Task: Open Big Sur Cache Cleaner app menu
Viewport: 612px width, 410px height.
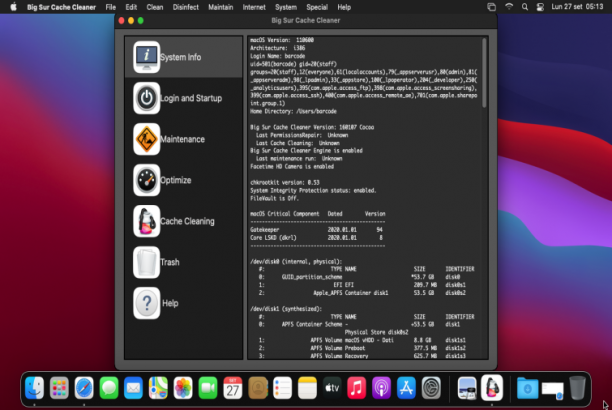Action: pyautogui.click(x=61, y=7)
